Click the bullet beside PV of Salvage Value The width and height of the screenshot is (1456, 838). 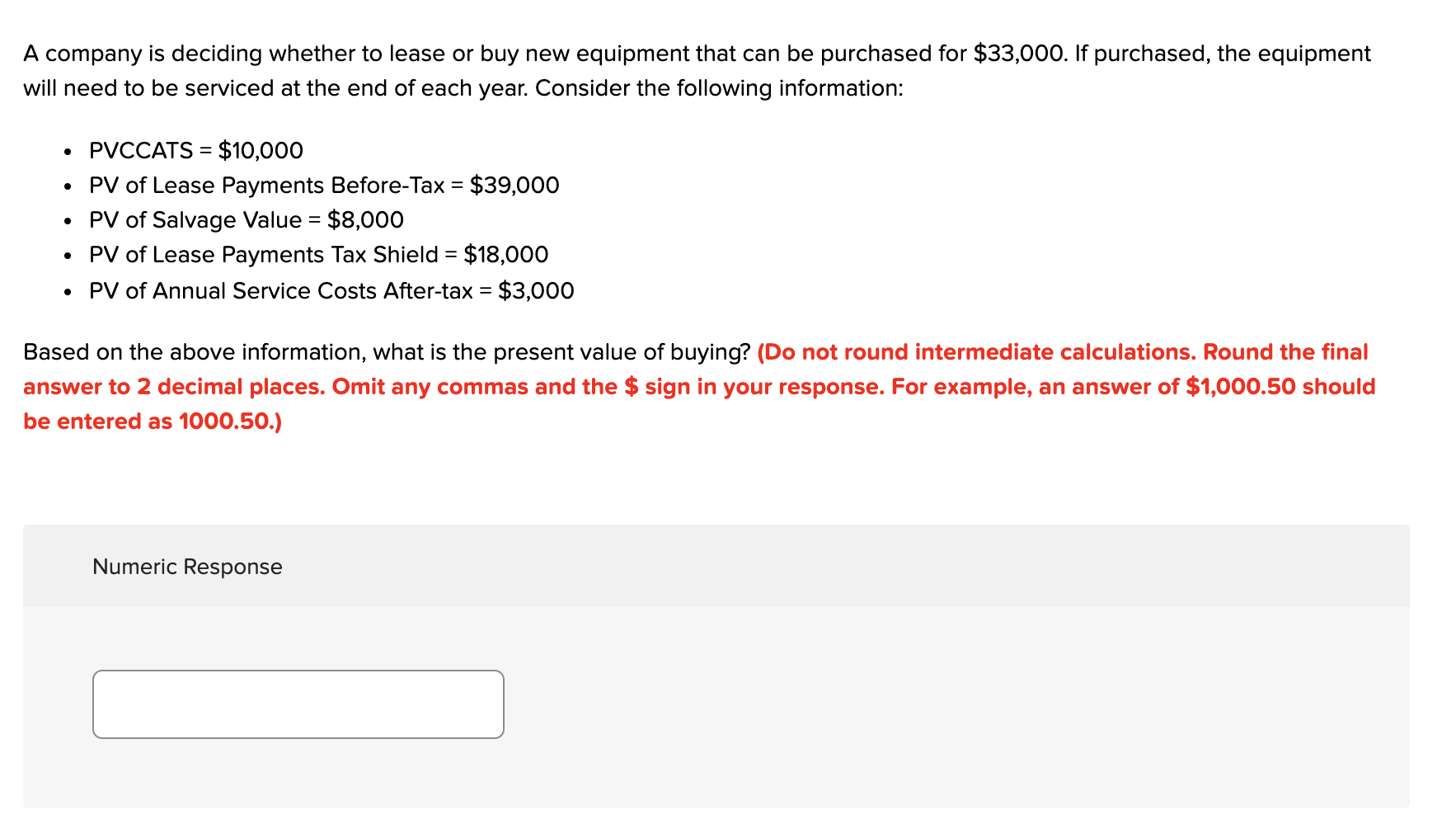point(68,221)
